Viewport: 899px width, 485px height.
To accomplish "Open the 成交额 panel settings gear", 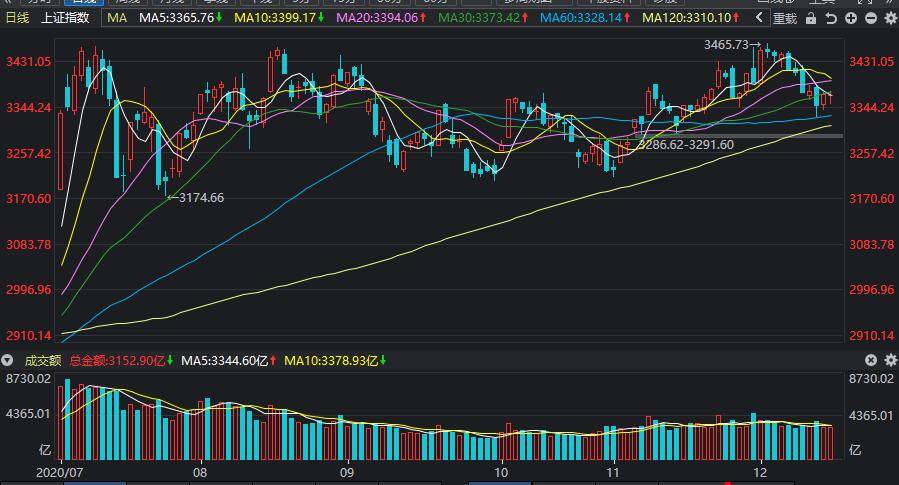I will pyautogui.click(x=890, y=360).
